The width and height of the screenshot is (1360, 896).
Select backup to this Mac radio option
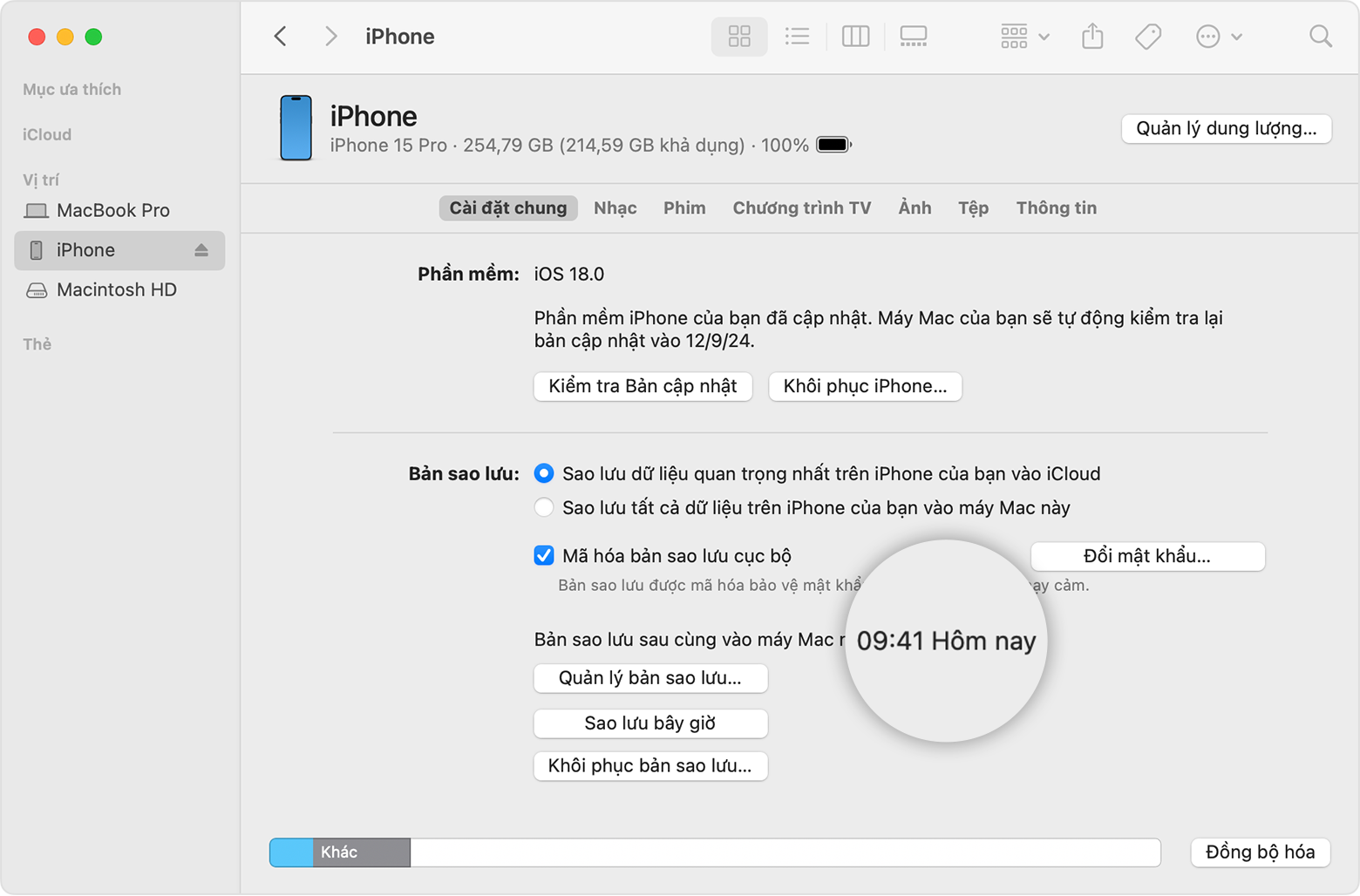tap(544, 507)
